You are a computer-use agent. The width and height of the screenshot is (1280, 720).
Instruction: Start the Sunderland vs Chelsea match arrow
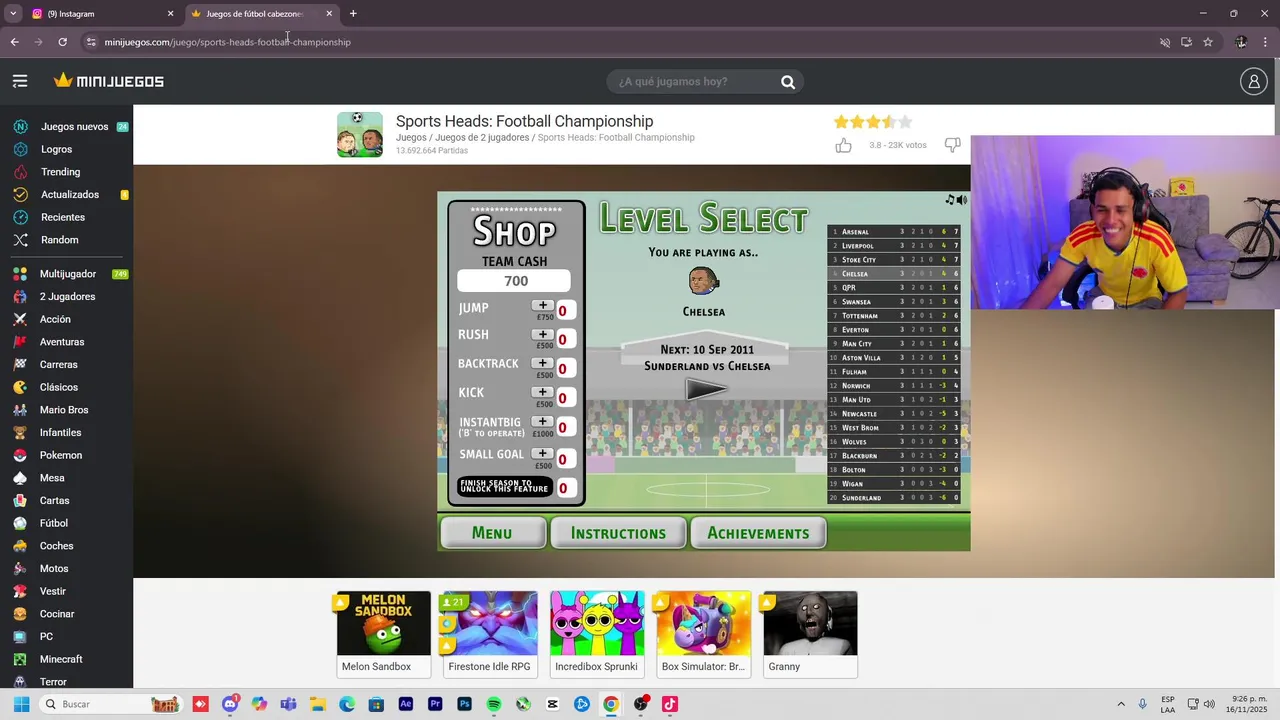point(706,390)
